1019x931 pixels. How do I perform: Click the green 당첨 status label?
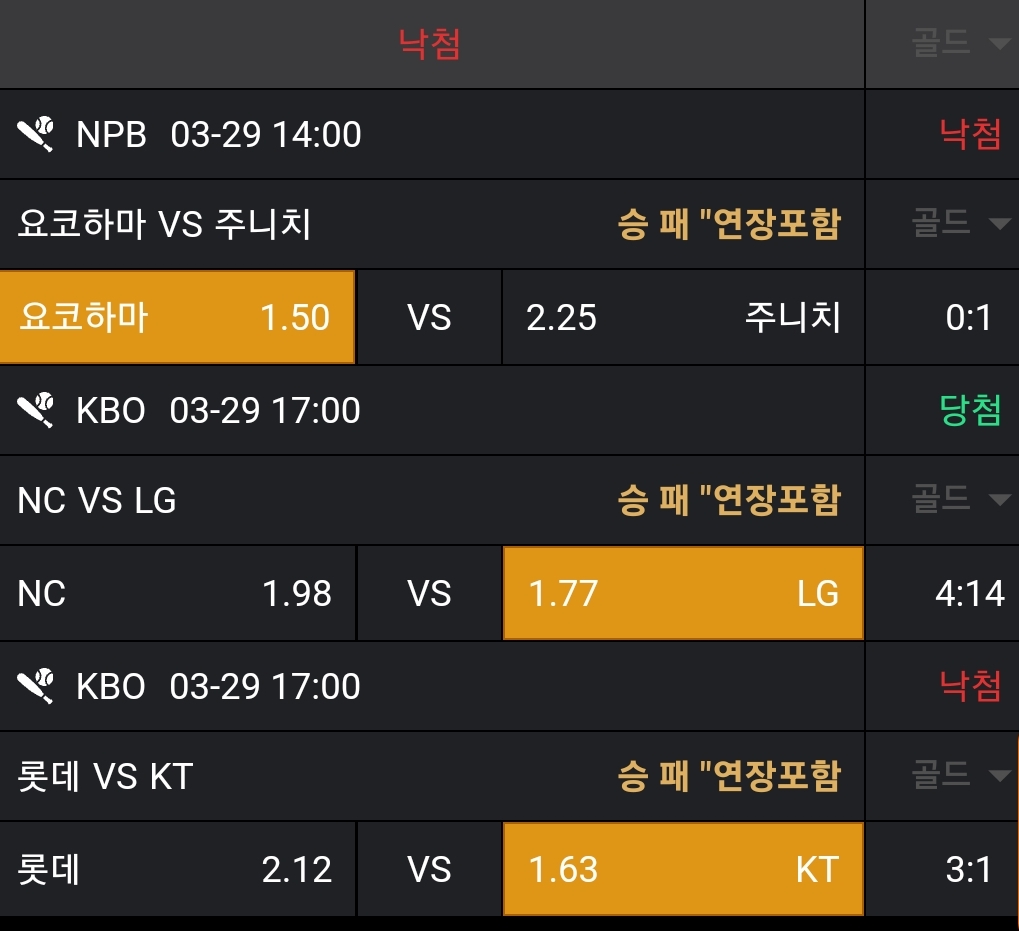click(x=970, y=410)
